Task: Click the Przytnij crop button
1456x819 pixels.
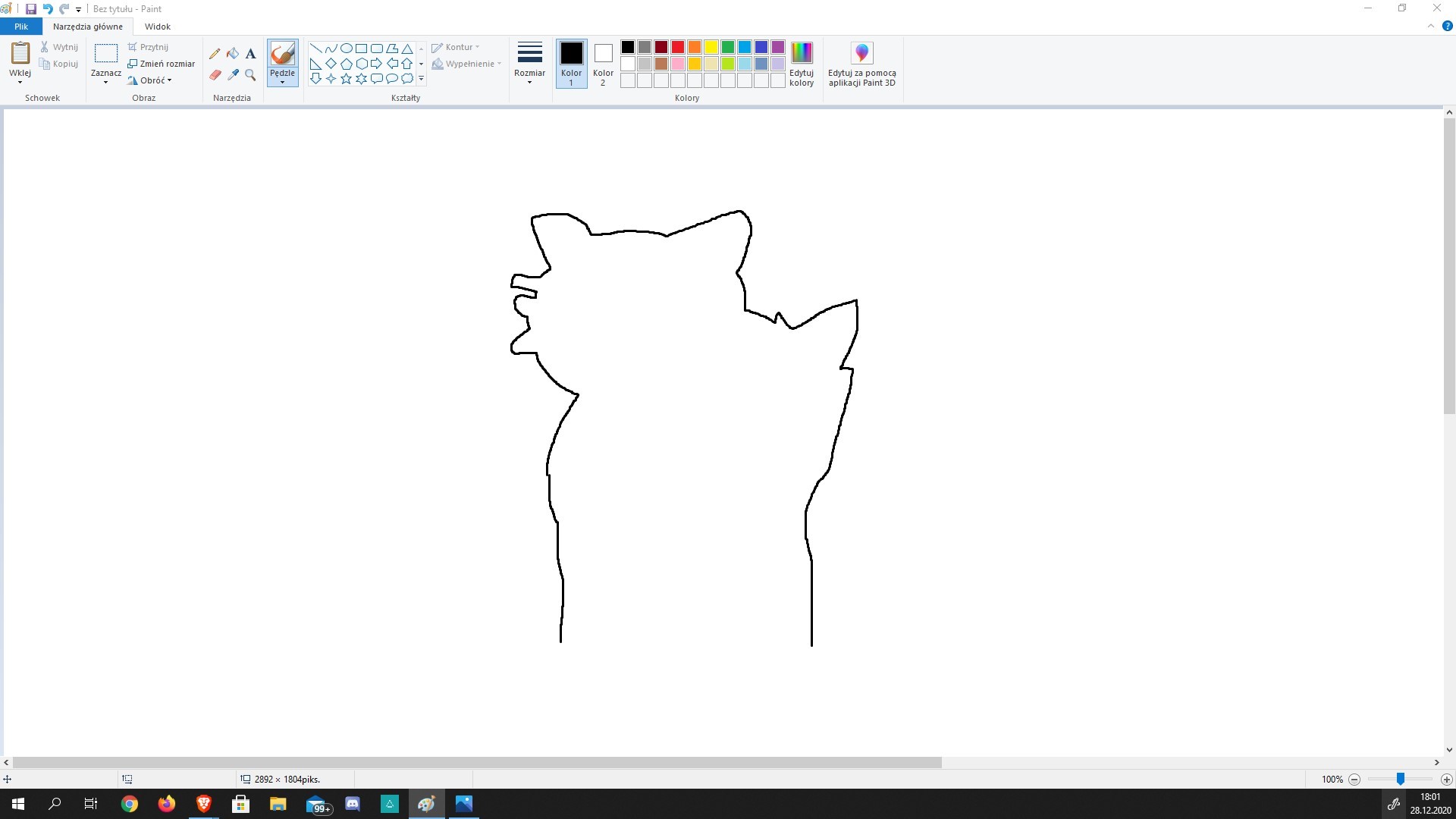Action: [x=149, y=47]
